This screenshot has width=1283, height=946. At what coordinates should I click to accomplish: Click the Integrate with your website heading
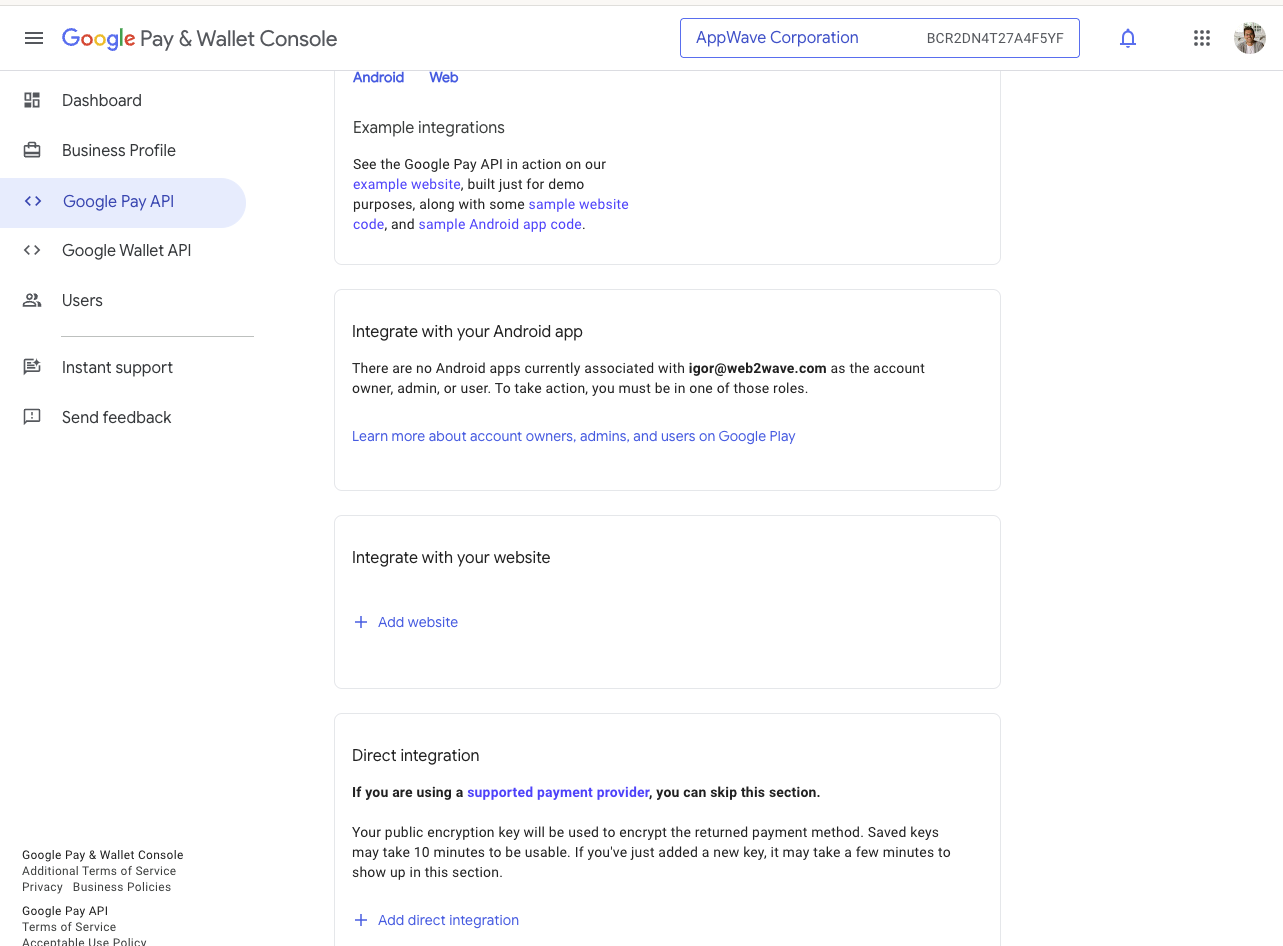[451, 557]
